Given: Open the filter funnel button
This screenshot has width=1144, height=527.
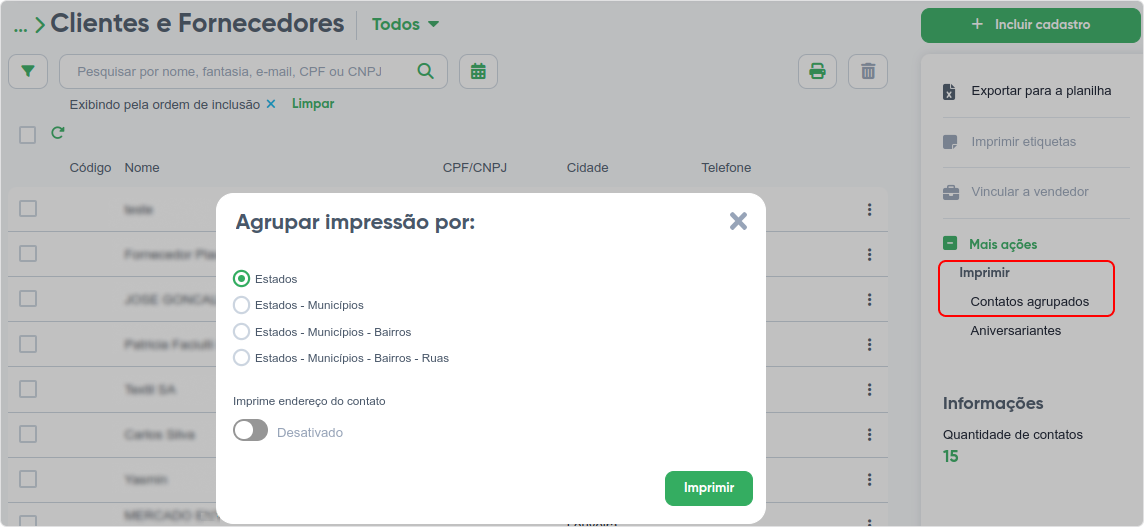Looking at the screenshot, I should point(28,72).
